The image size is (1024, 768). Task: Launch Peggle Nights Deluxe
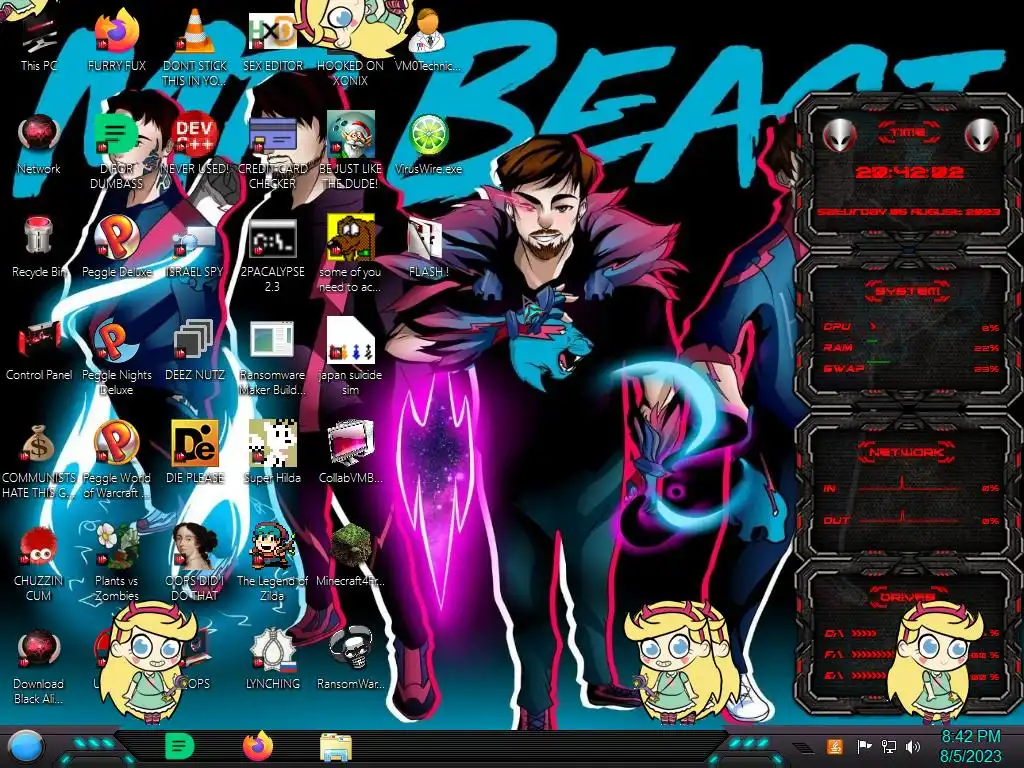pos(116,358)
